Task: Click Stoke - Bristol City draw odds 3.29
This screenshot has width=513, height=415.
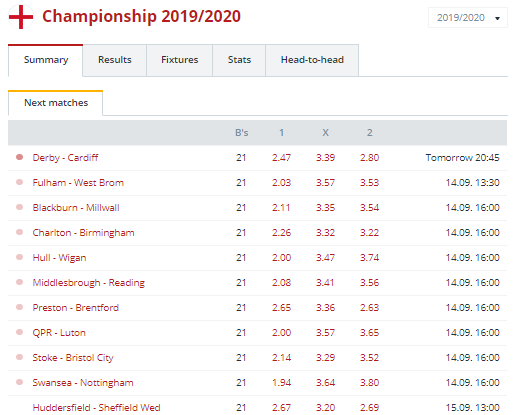Action: point(325,358)
